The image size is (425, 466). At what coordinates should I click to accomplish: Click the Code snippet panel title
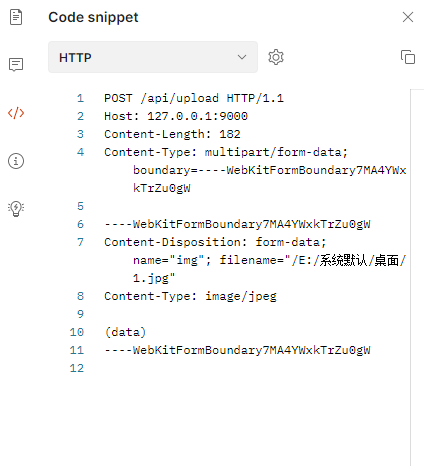[x=93, y=17]
